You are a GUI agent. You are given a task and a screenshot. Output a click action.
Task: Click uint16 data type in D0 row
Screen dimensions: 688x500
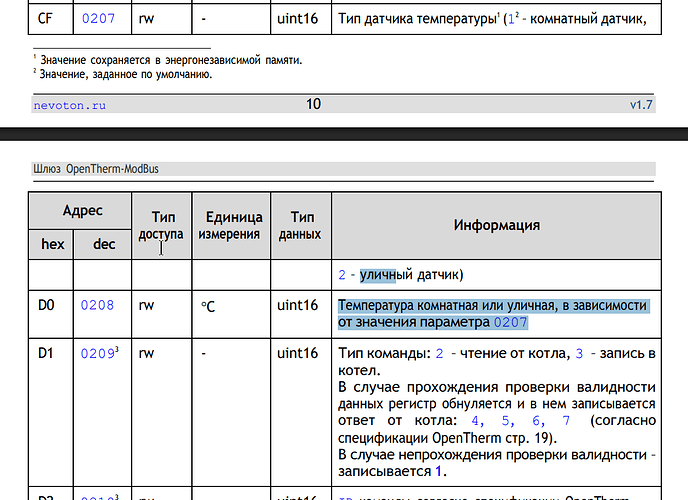pyautogui.click(x=297, y=305)
